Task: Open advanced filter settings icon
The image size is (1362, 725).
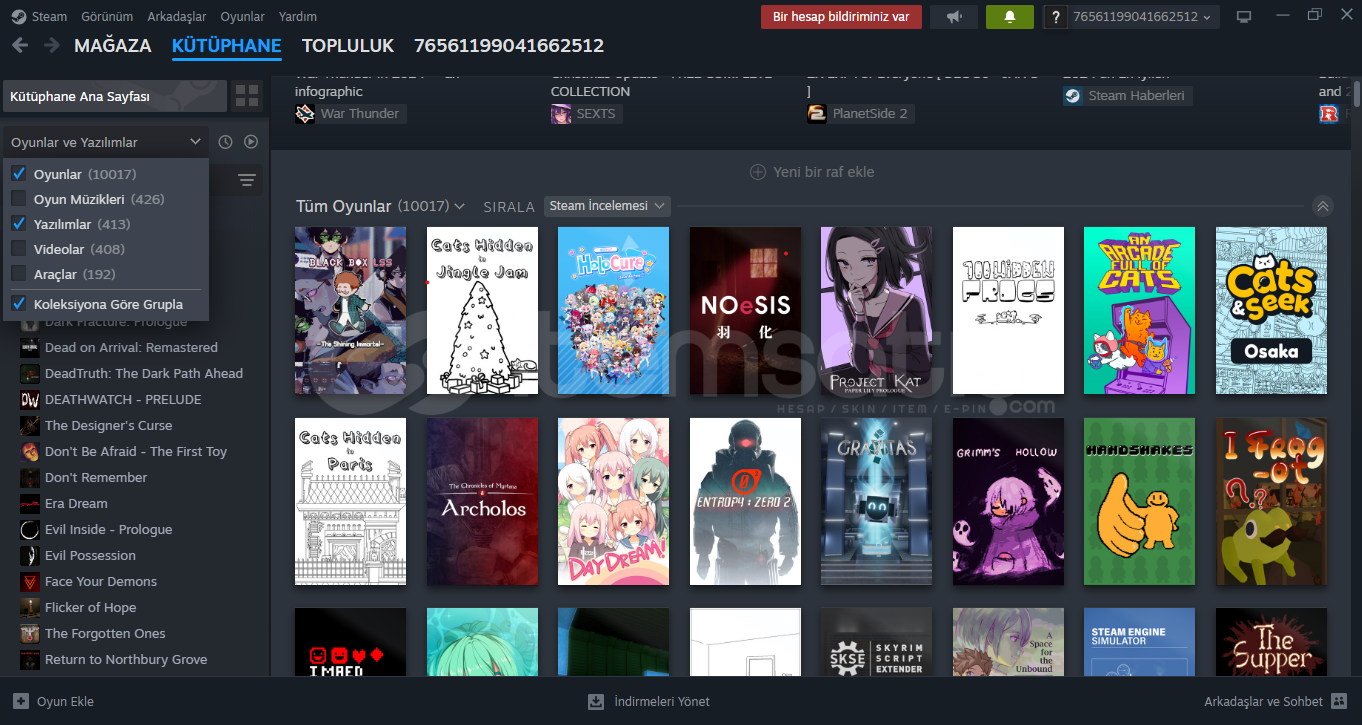Action: tap(247, 180)
